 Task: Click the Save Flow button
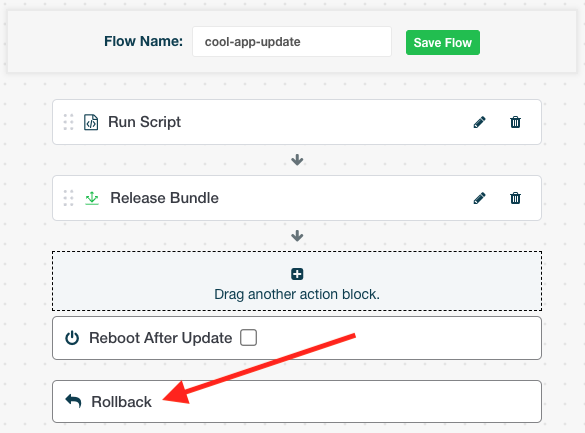coord(443,43)
